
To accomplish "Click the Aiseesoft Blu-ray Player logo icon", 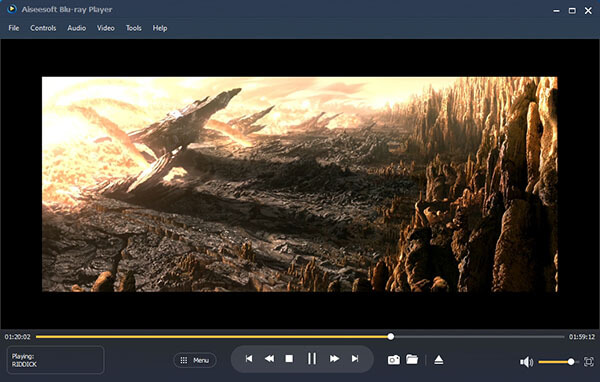I will tap(12, 9).
